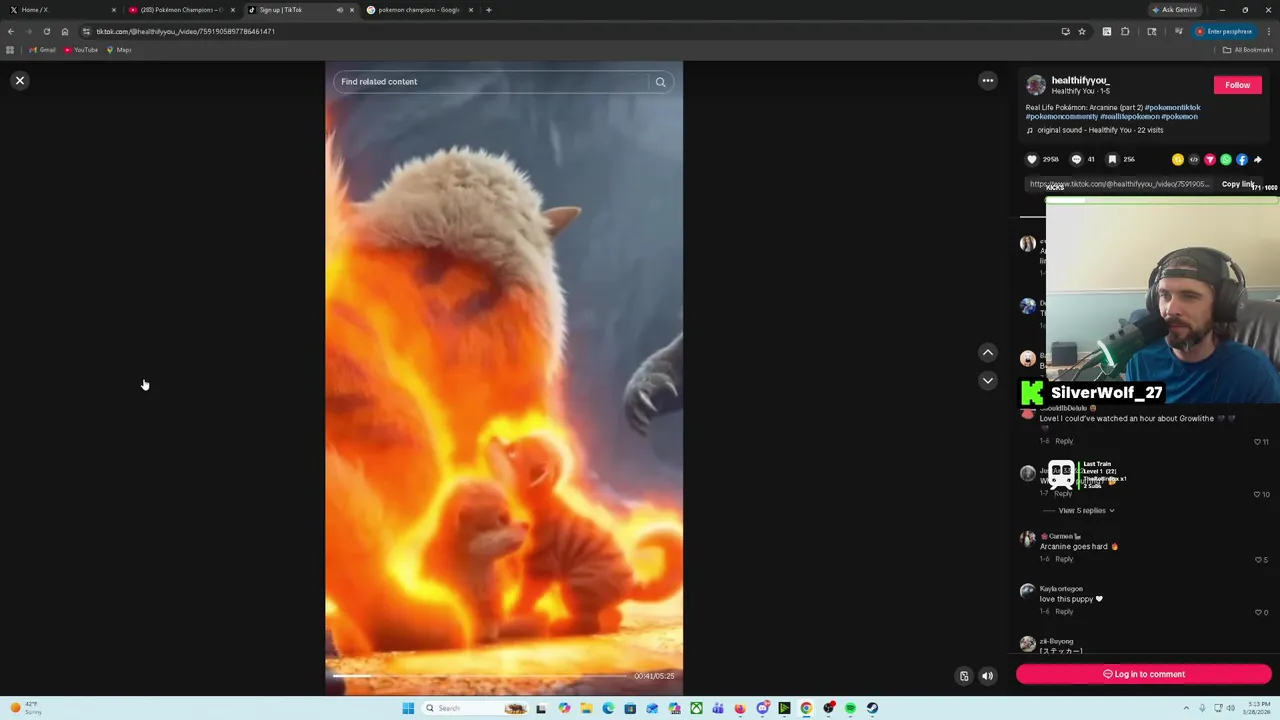Go to next video with down chevron
Viewport: 1280px width, 720px height.
tap(987, 380)
